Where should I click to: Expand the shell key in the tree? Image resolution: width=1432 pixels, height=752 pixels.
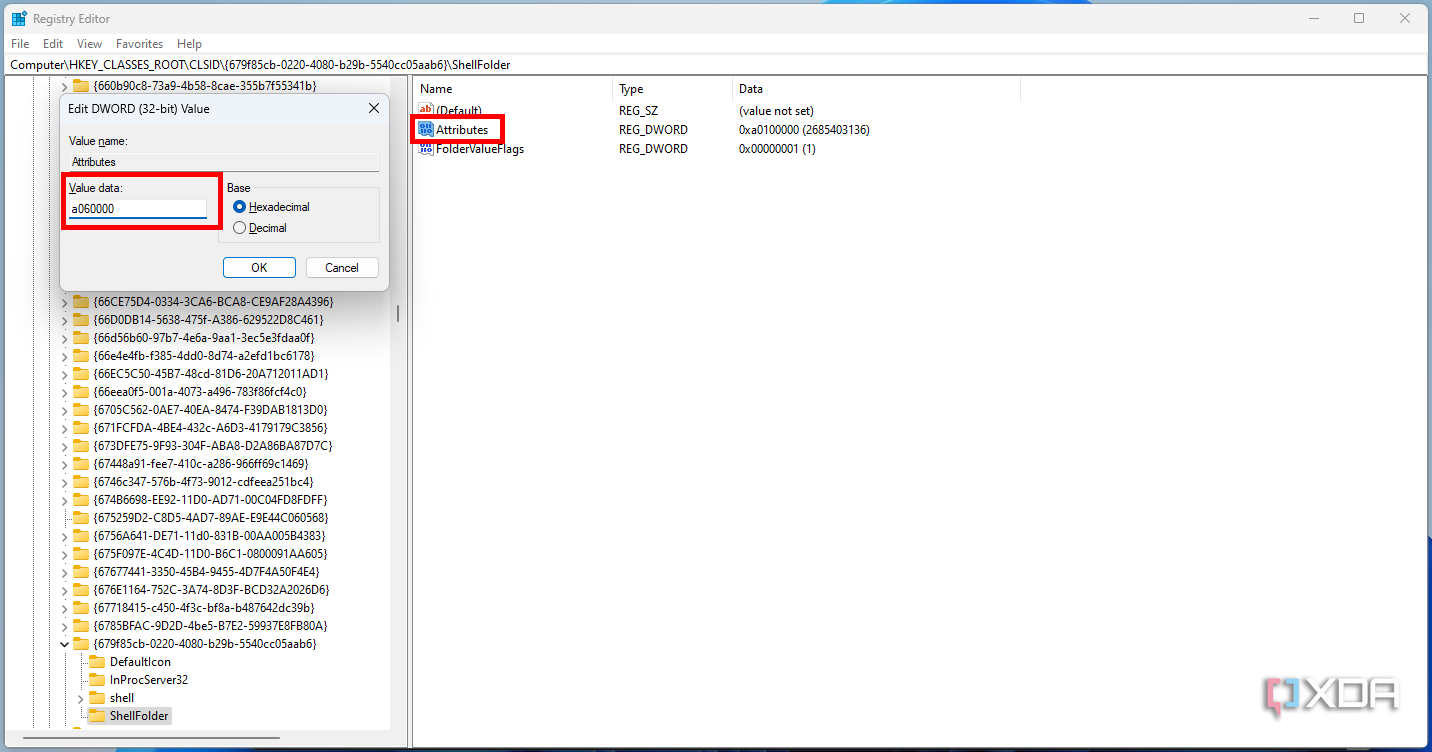coord(80,697)
